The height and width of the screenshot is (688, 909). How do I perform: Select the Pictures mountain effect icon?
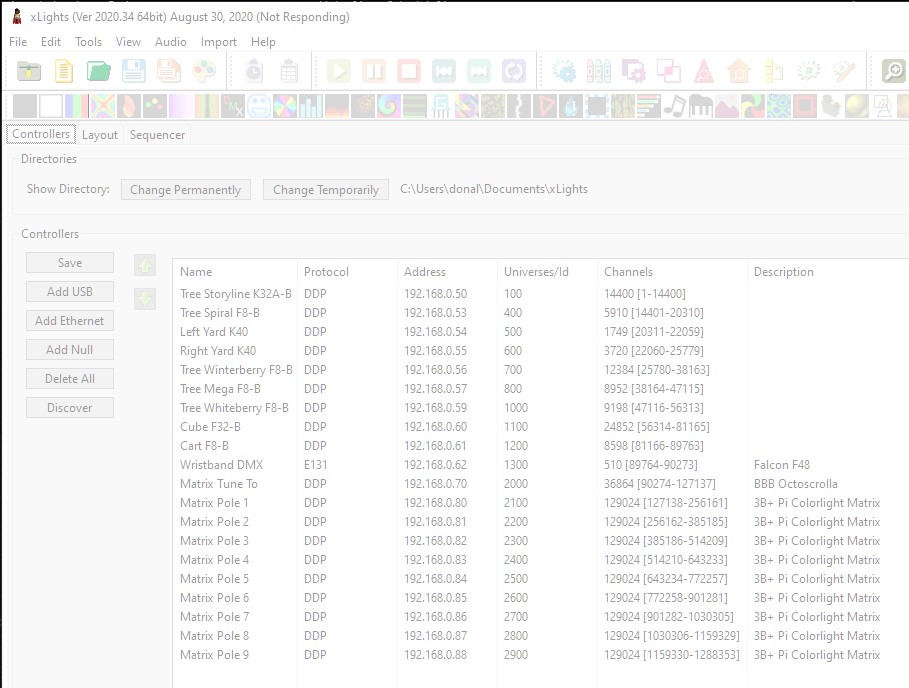coord(726,106)
